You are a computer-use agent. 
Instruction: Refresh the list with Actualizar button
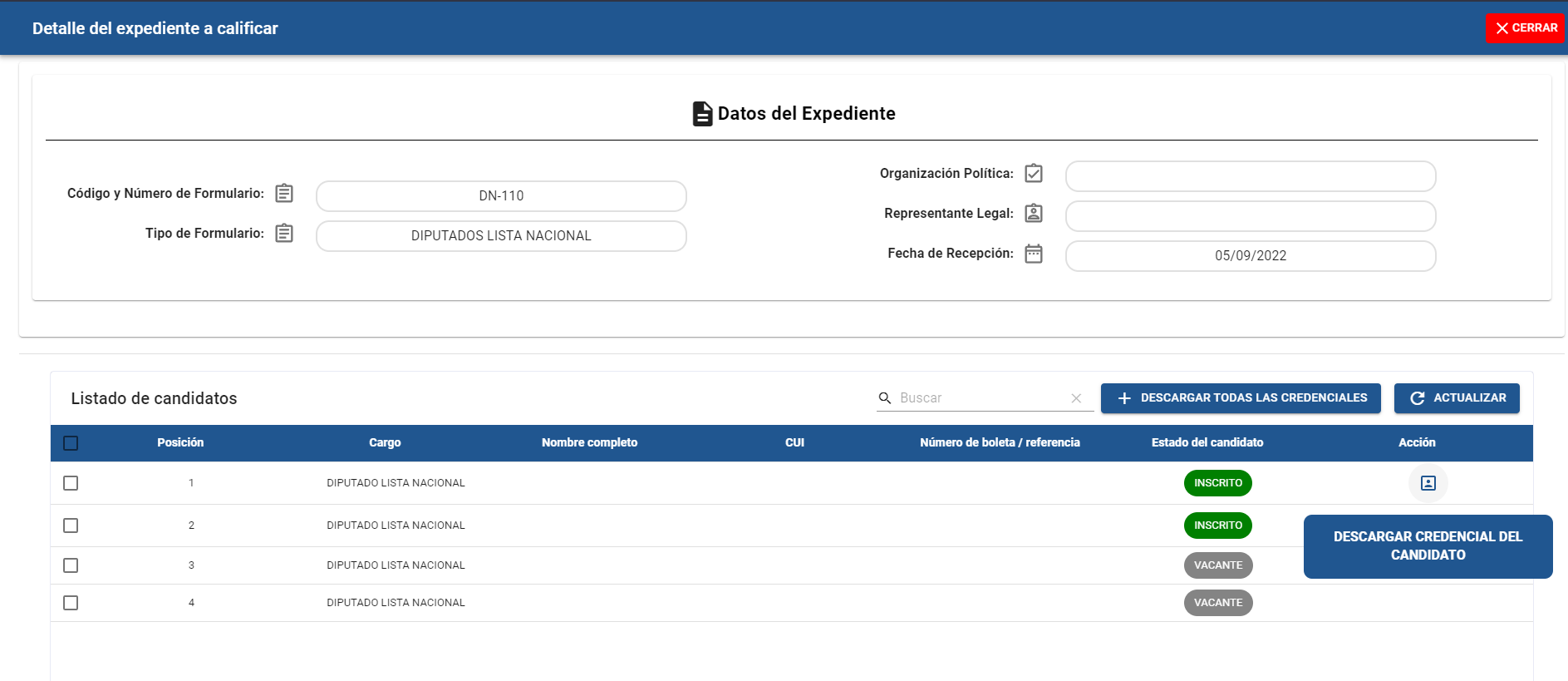click(x=1457, y=398)
